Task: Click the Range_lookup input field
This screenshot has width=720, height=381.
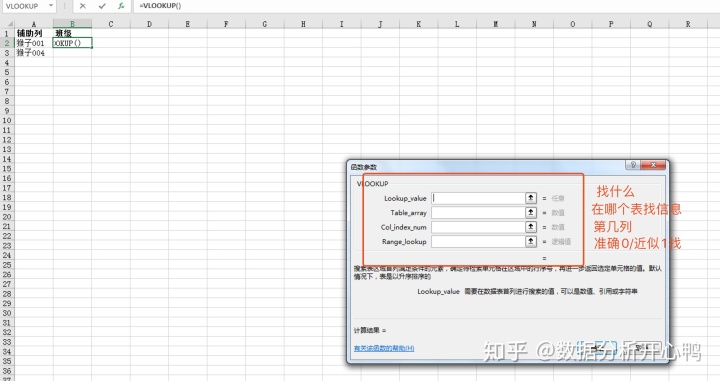Action: [x=478, y=241]
